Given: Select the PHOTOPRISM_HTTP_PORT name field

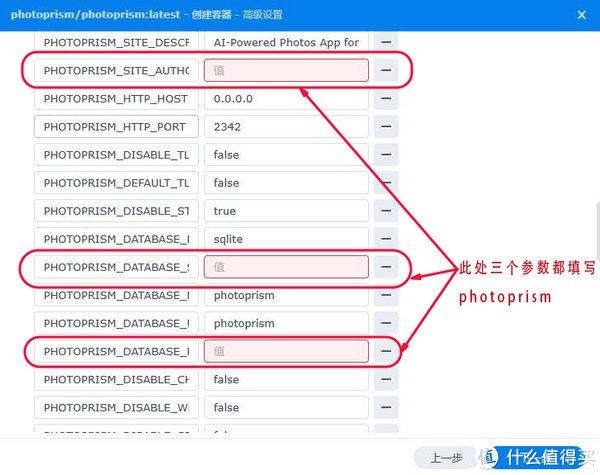Looking at the screenshot, I should (116, 127).
